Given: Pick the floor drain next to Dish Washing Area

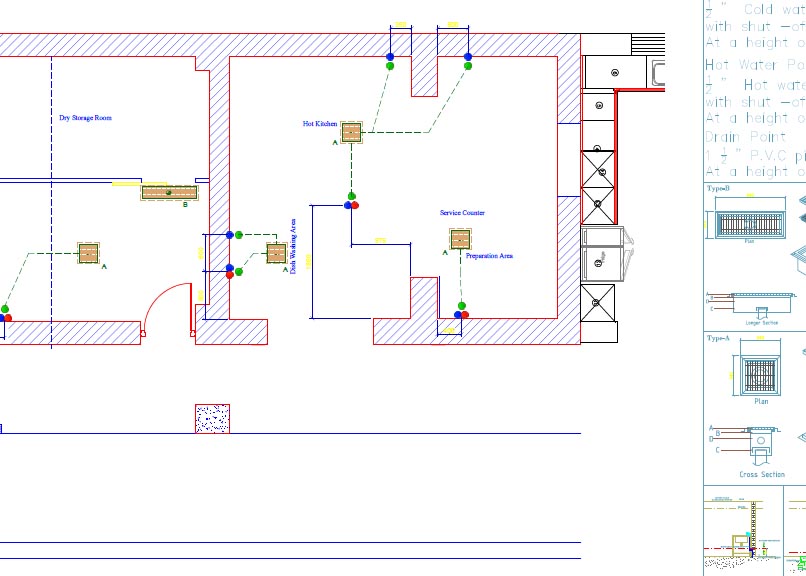Looking at the screenshot, I should coord(275,253).
